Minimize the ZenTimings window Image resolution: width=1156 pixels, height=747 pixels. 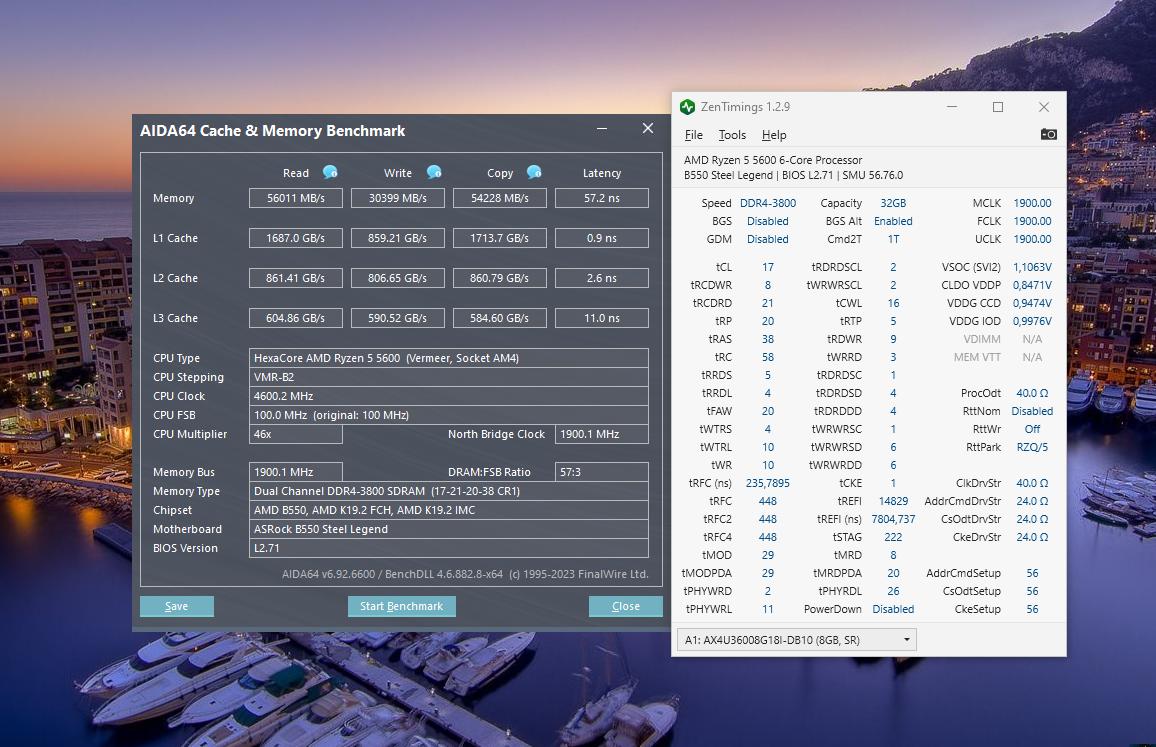click(x=951, y=107)
